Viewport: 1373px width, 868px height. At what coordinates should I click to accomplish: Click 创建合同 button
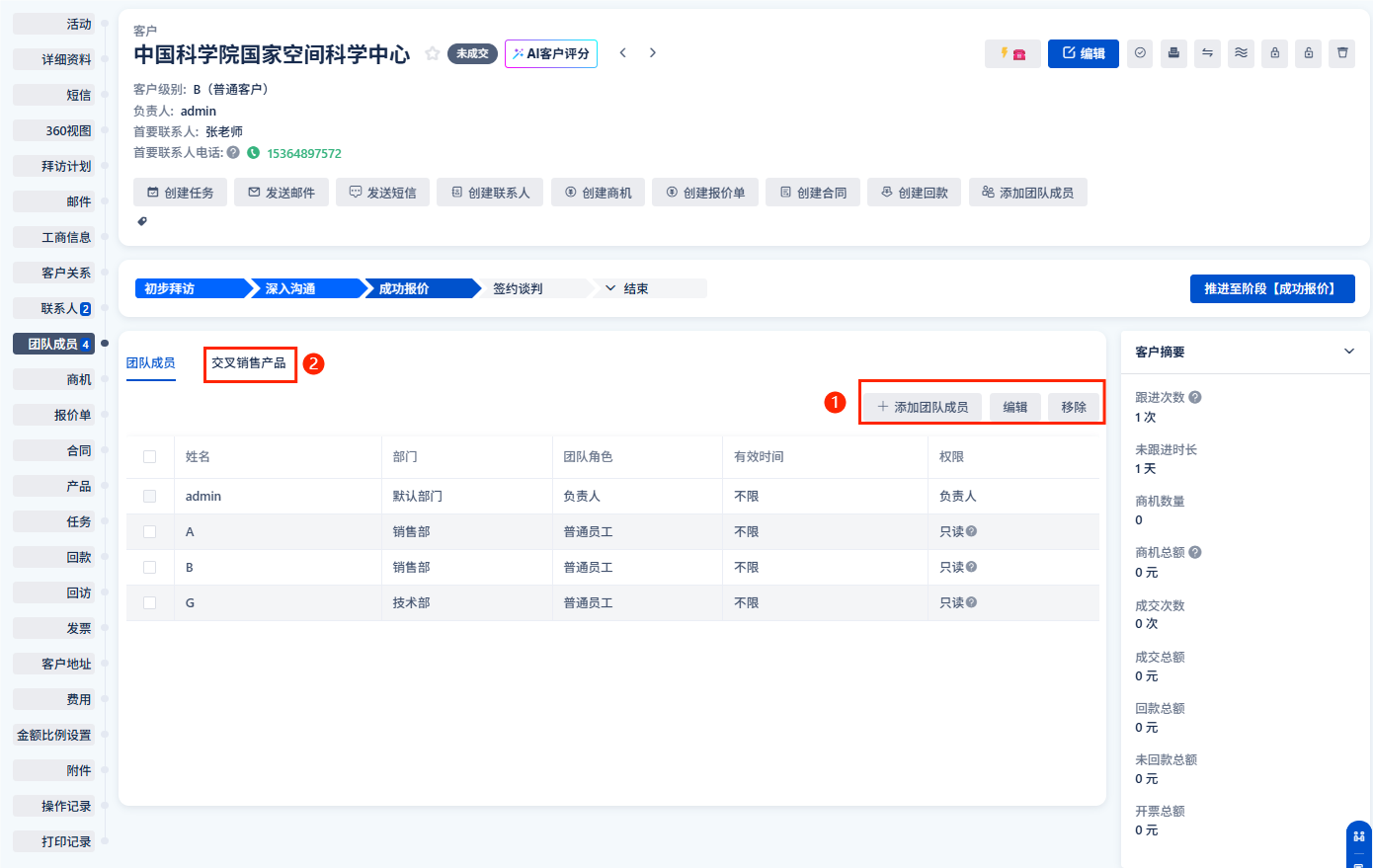tap(814, 193)
